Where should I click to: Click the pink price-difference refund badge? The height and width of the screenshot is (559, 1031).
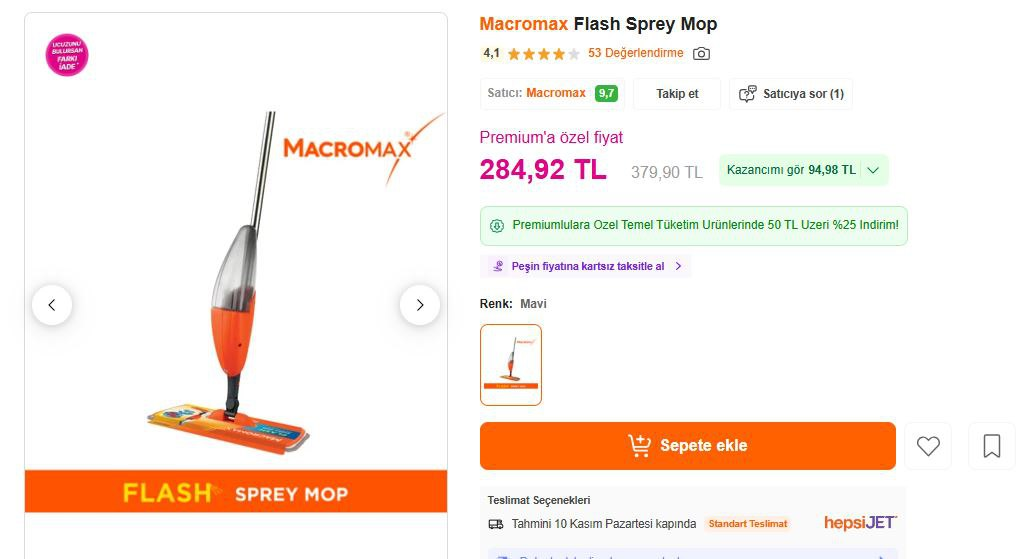click(67, 55)
